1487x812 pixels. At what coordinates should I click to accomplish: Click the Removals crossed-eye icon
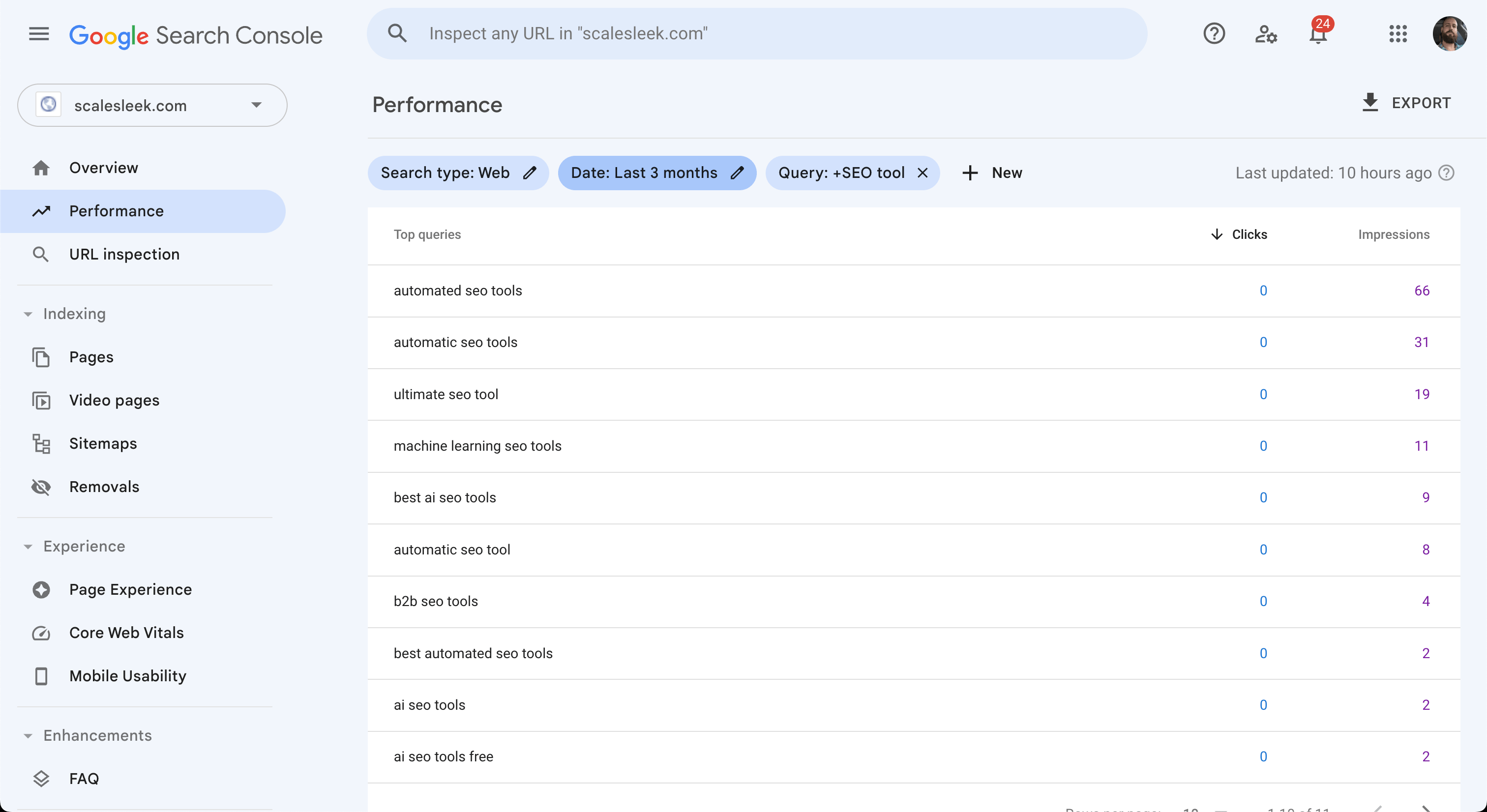click(x=41, y=487)
